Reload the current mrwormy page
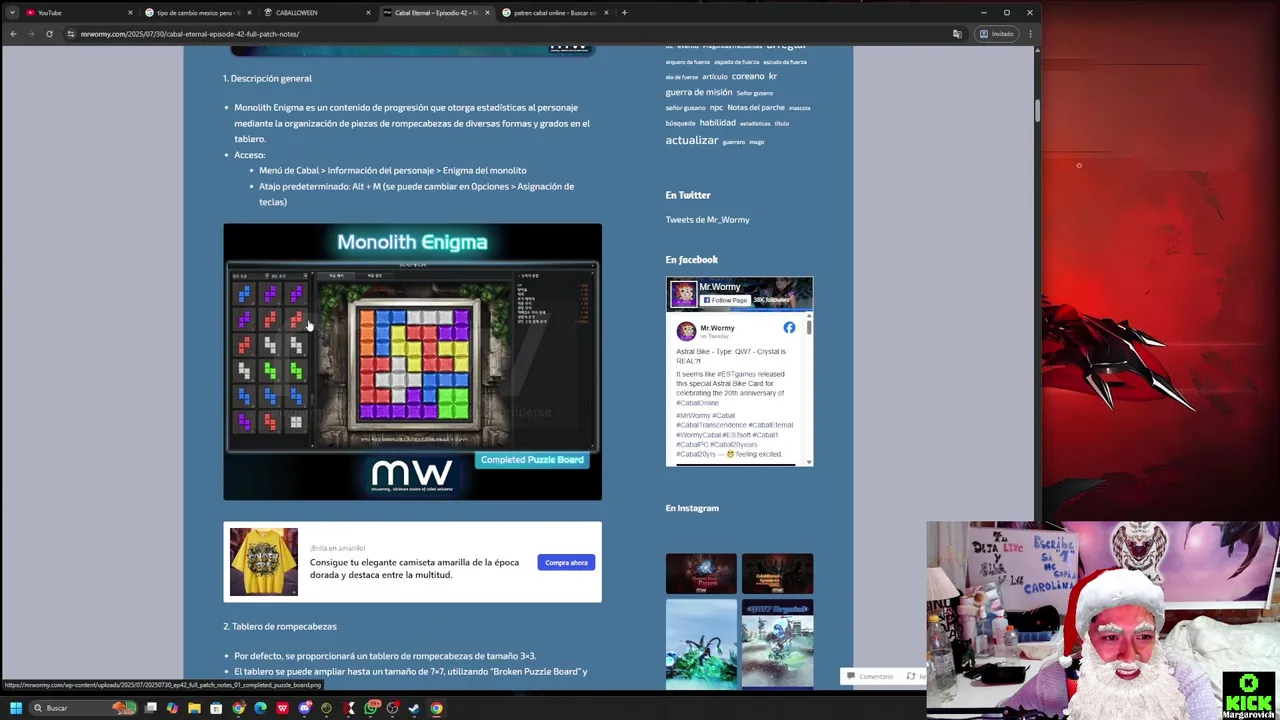The width and height of the screenshot is (1280, 720). 49,34
